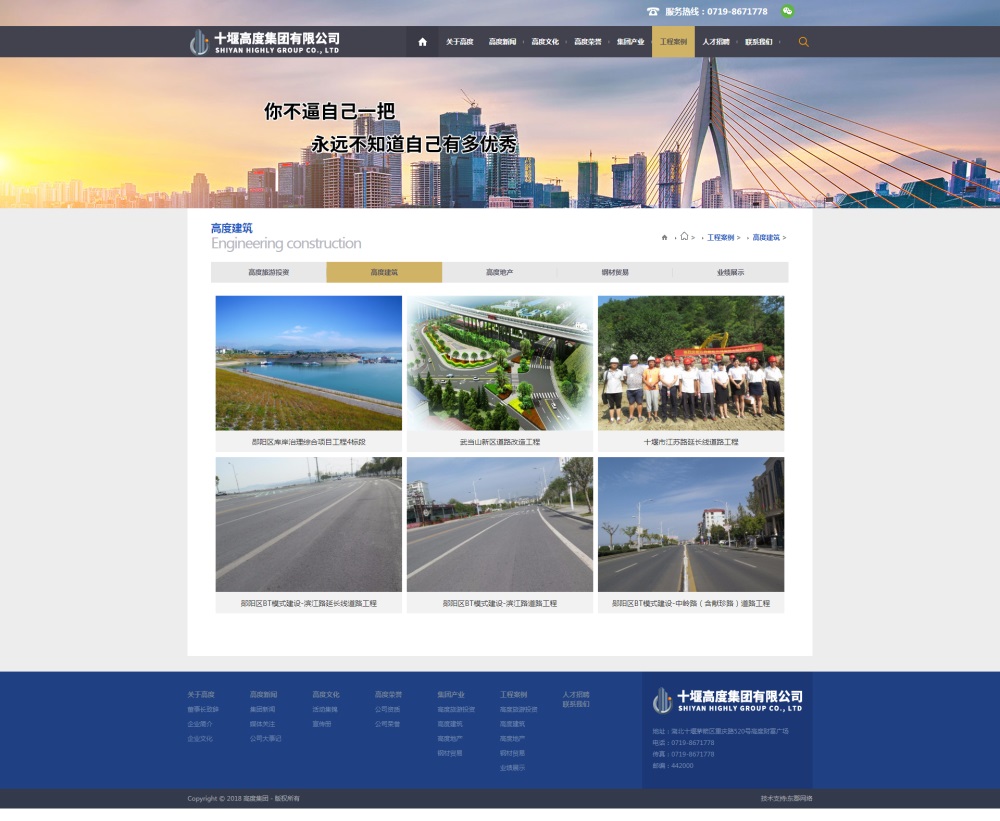
Task: Open the search magnifier icon
Action: pos(804,42)
